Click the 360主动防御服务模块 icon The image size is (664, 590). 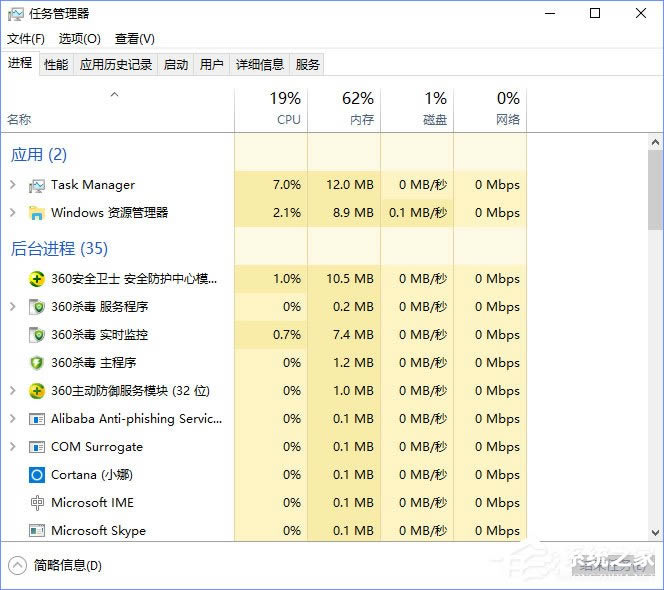[x=37, y=391]
